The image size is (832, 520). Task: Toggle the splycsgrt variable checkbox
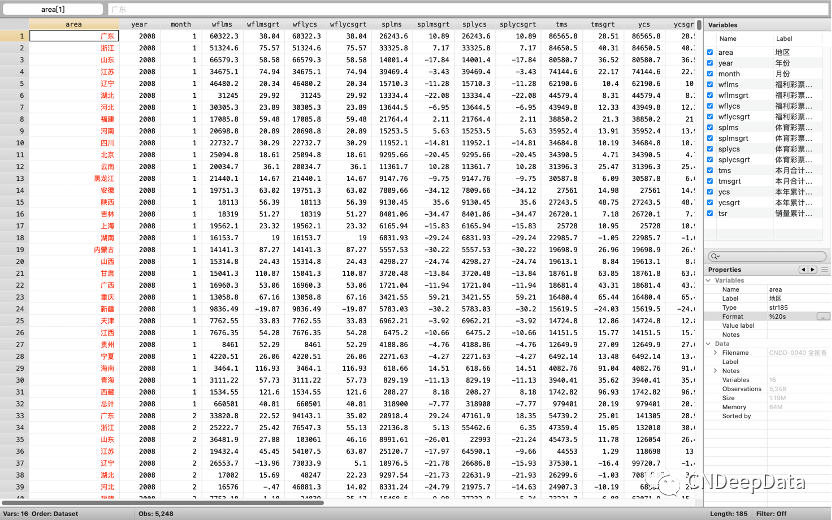710,159
